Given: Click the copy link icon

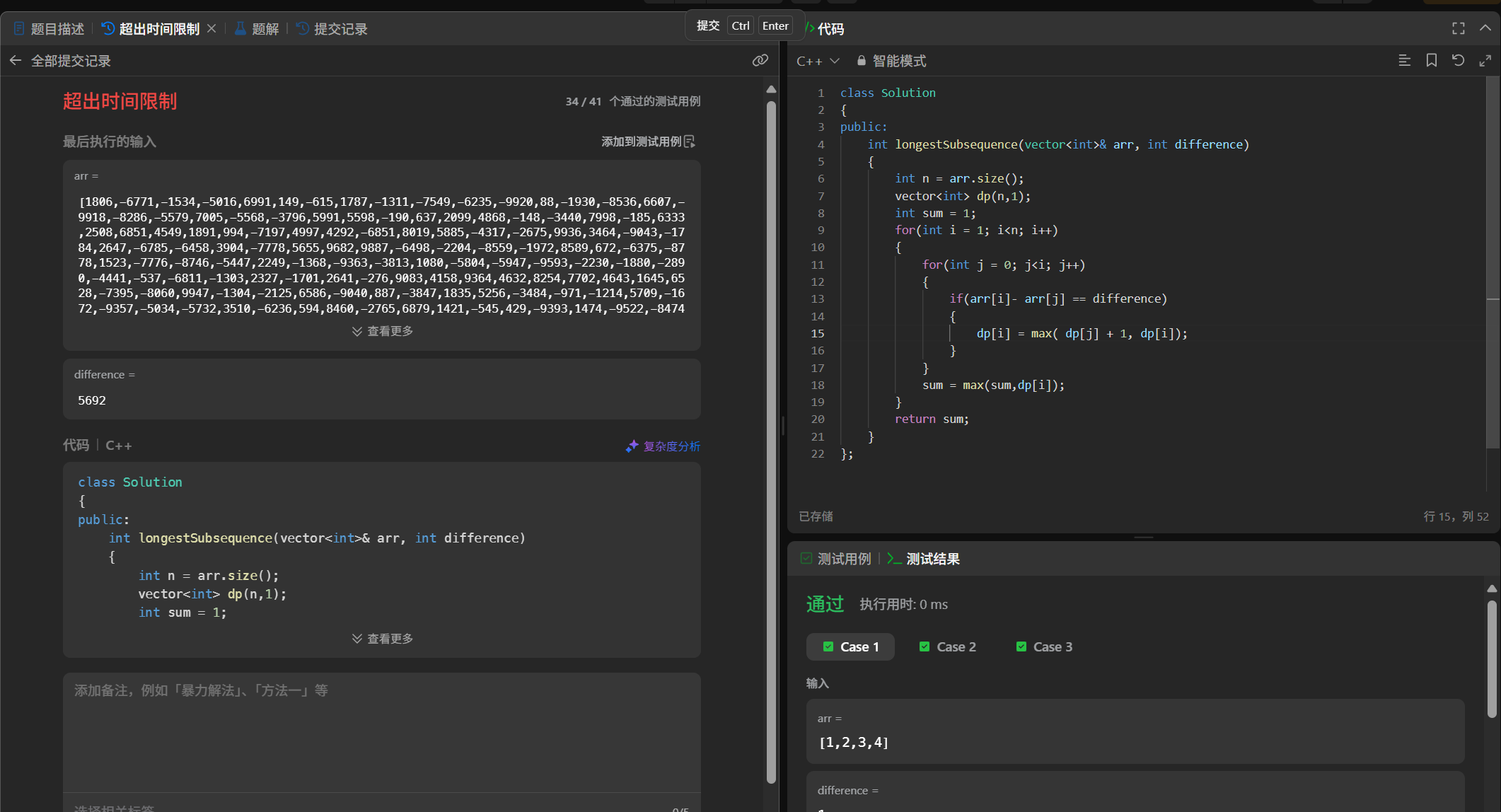Looking at the screenshot, I should pos(760,61).
